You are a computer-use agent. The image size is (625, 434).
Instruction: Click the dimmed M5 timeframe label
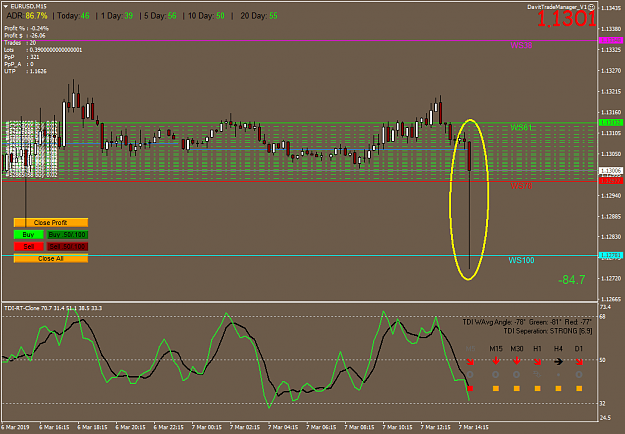(x=470, y=349)
